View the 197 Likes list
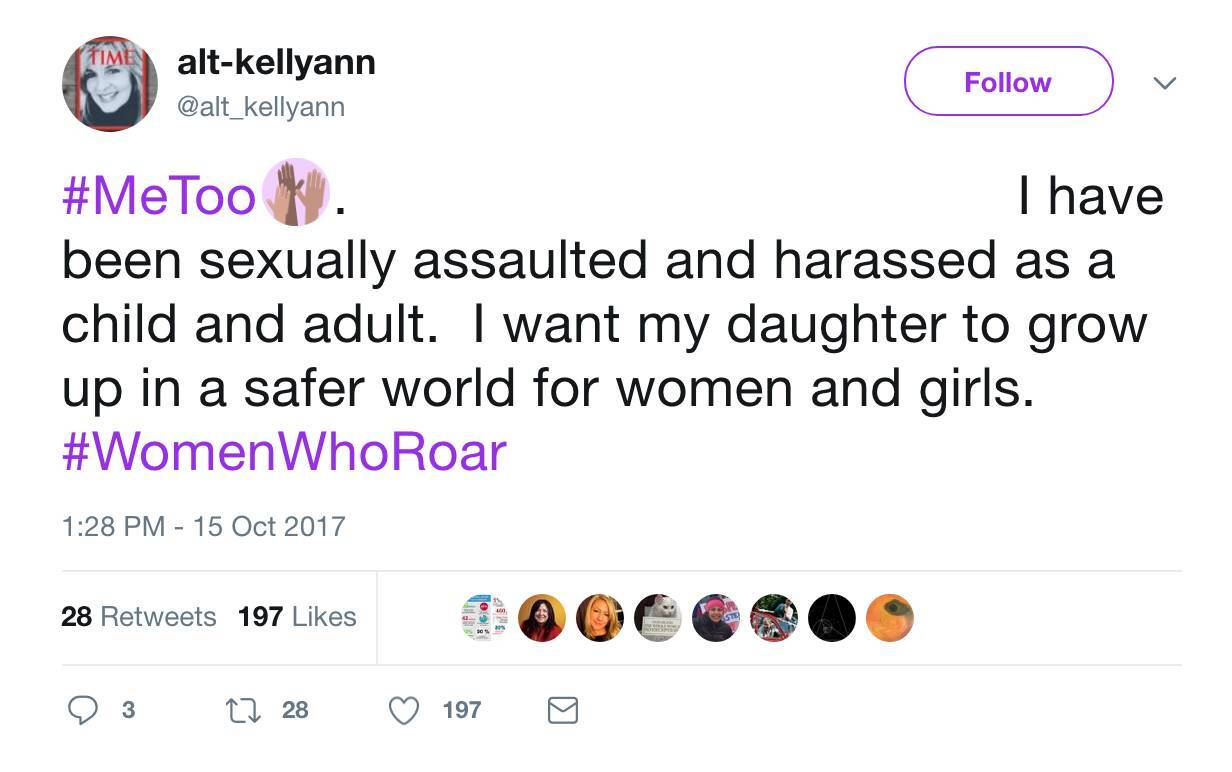Image resolution: width=1232 pixels, height=772 pixels. click(x=297, y=617)
